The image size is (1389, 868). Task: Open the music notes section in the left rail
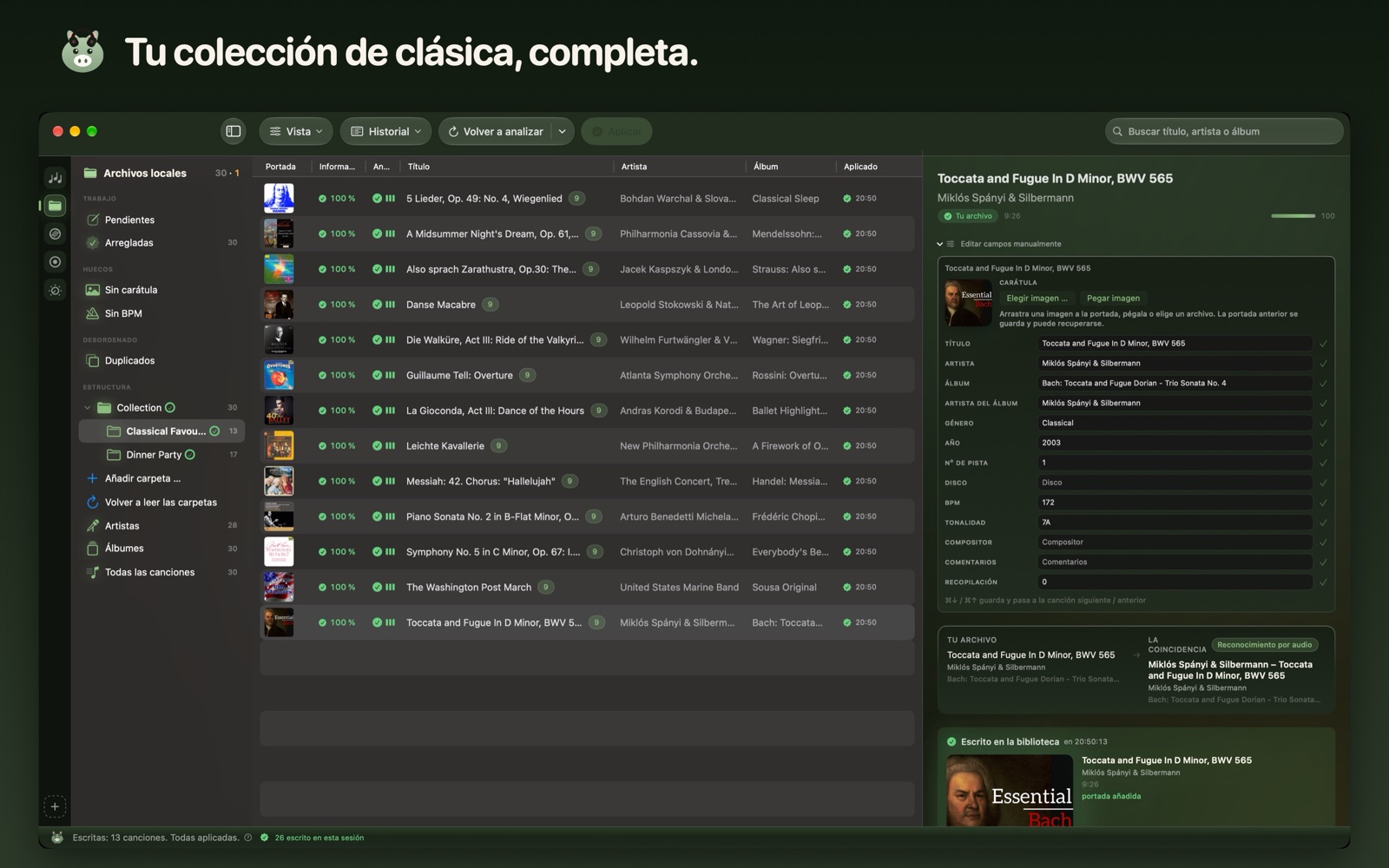55,178
